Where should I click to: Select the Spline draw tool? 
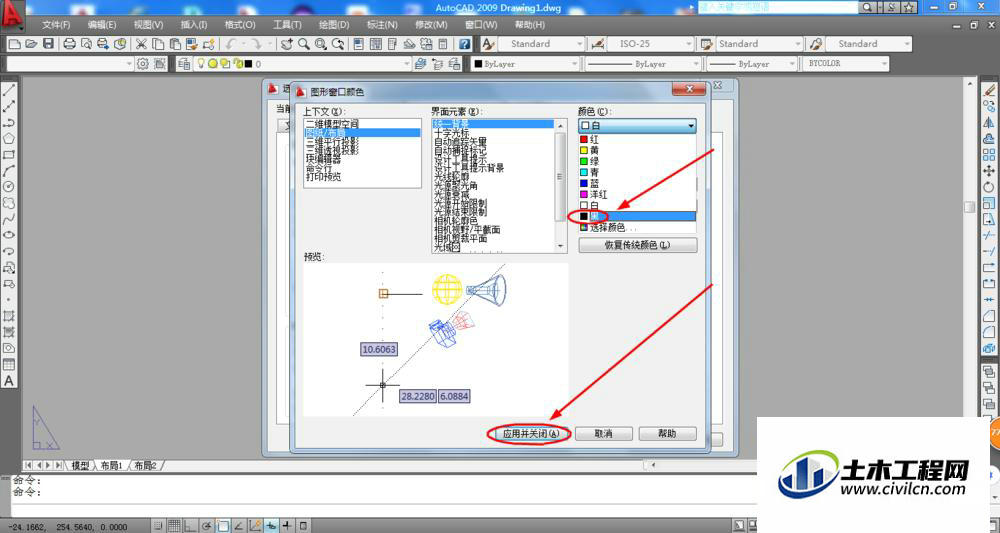pyautogui.click(x=9, y=219)
